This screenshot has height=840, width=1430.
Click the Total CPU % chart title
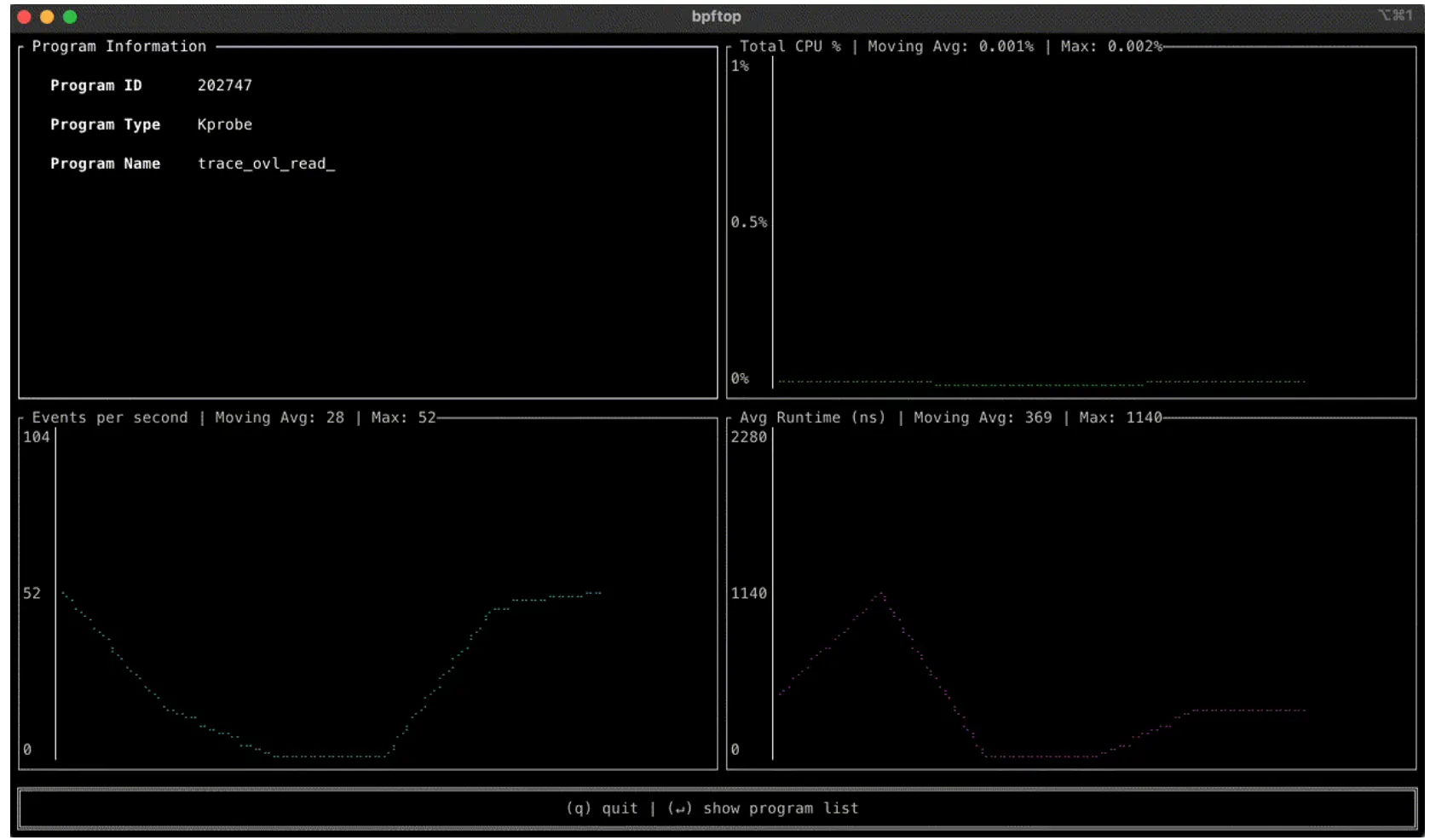[790, 46]
